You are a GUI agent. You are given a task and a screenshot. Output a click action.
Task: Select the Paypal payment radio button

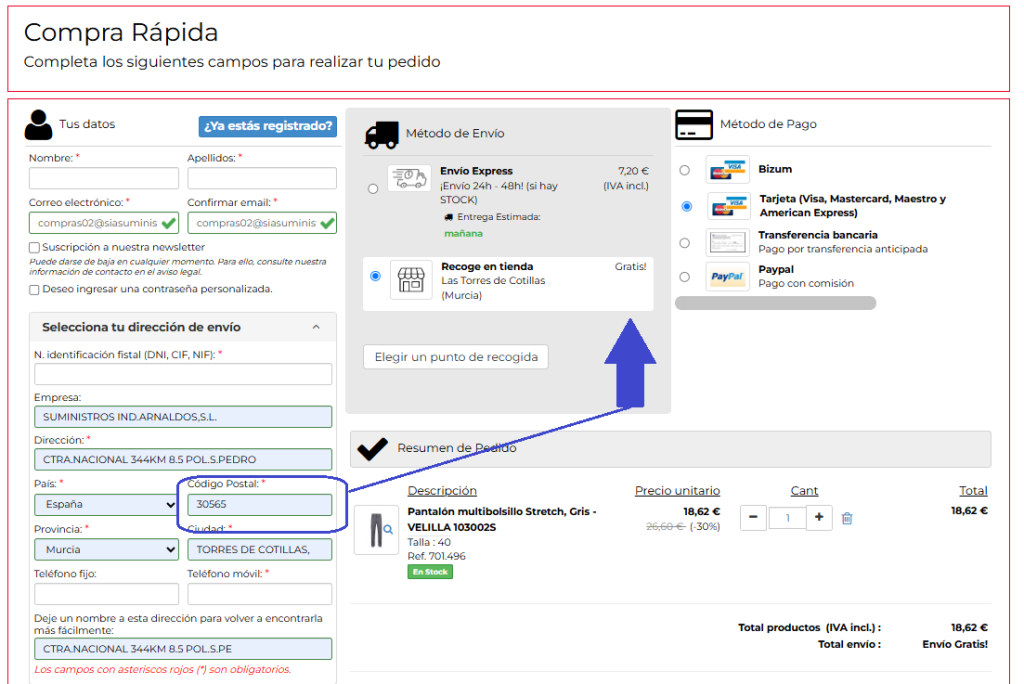pyautogui.click(x=684, y=277)
